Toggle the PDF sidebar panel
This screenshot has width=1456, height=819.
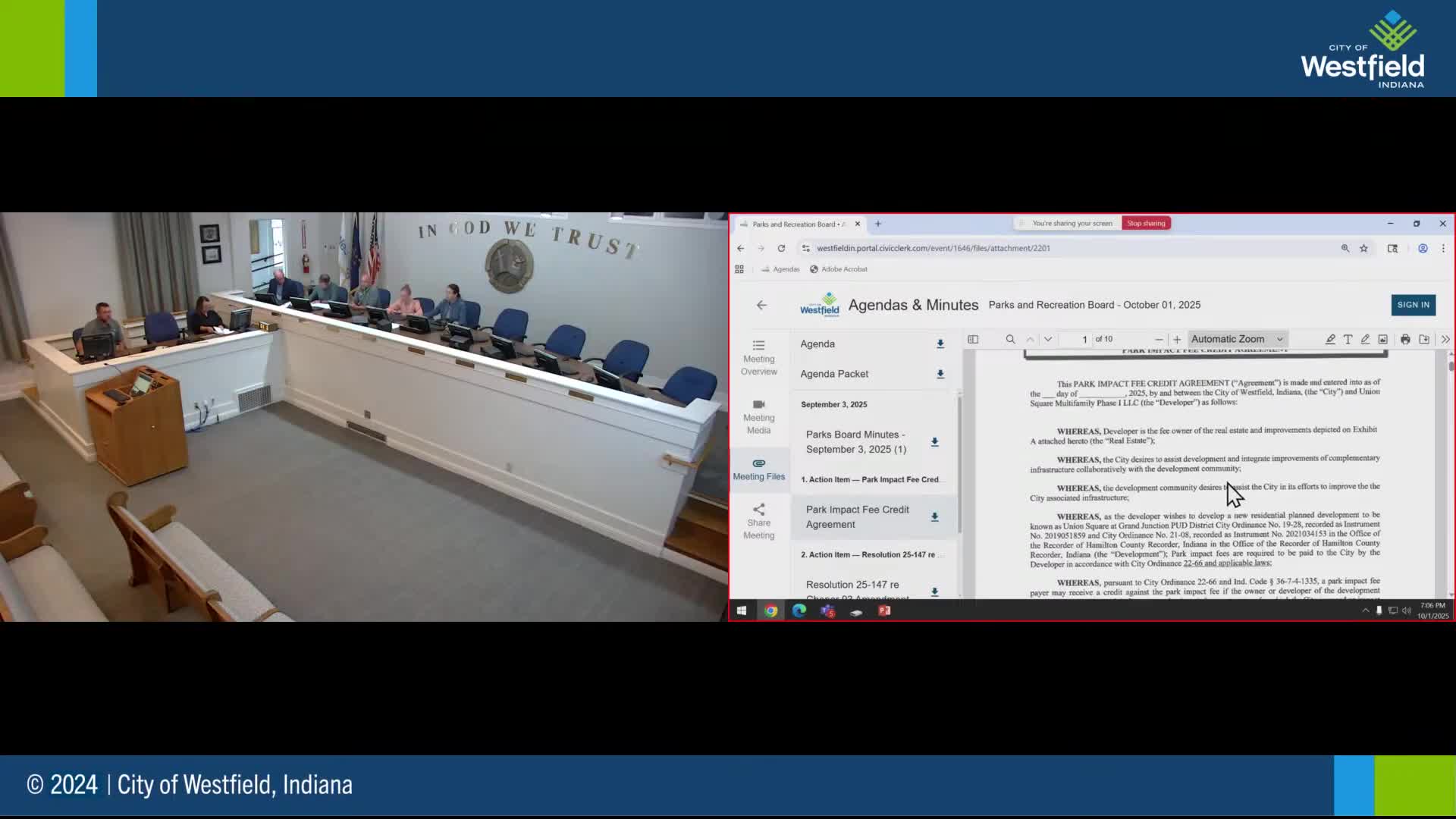coord(973,339)
